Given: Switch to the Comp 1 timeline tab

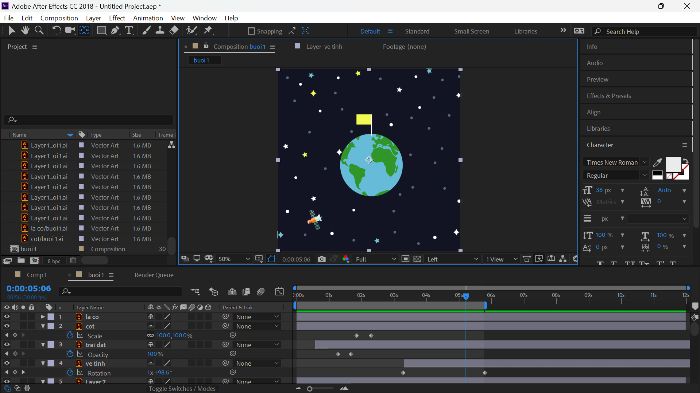Looking at the screenshot, I should click(x=36, y=275).
